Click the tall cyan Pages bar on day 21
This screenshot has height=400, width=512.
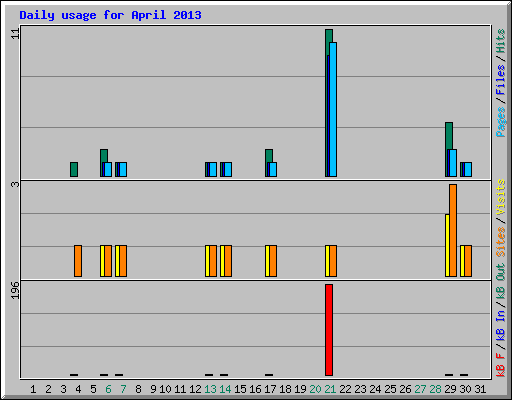click(333, 109)
